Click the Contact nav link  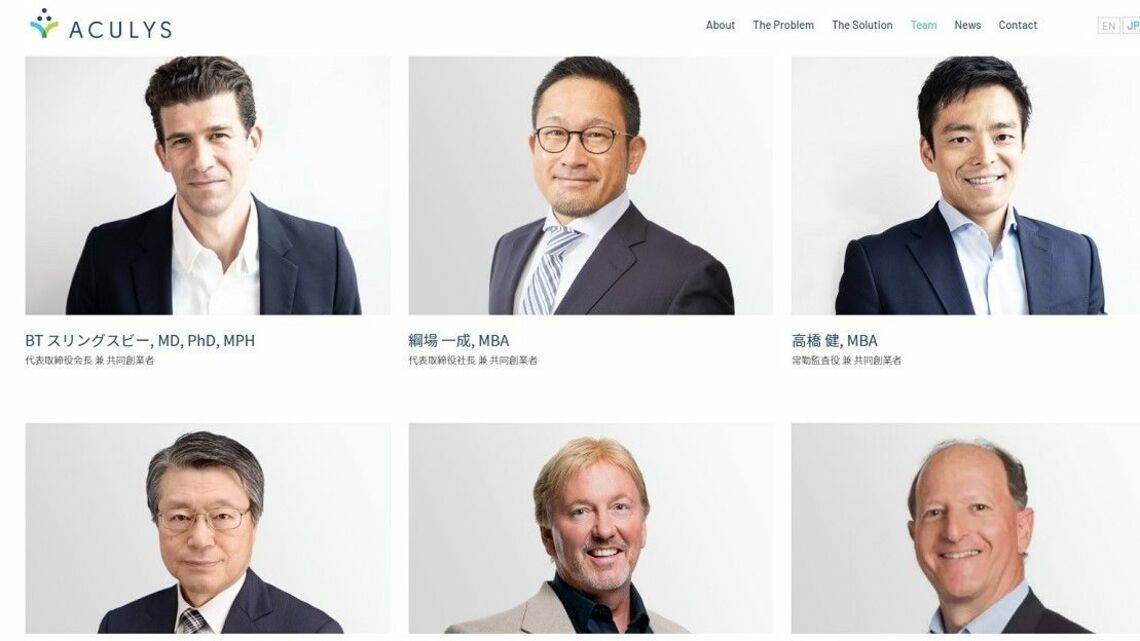click(x=1017, y=25)
